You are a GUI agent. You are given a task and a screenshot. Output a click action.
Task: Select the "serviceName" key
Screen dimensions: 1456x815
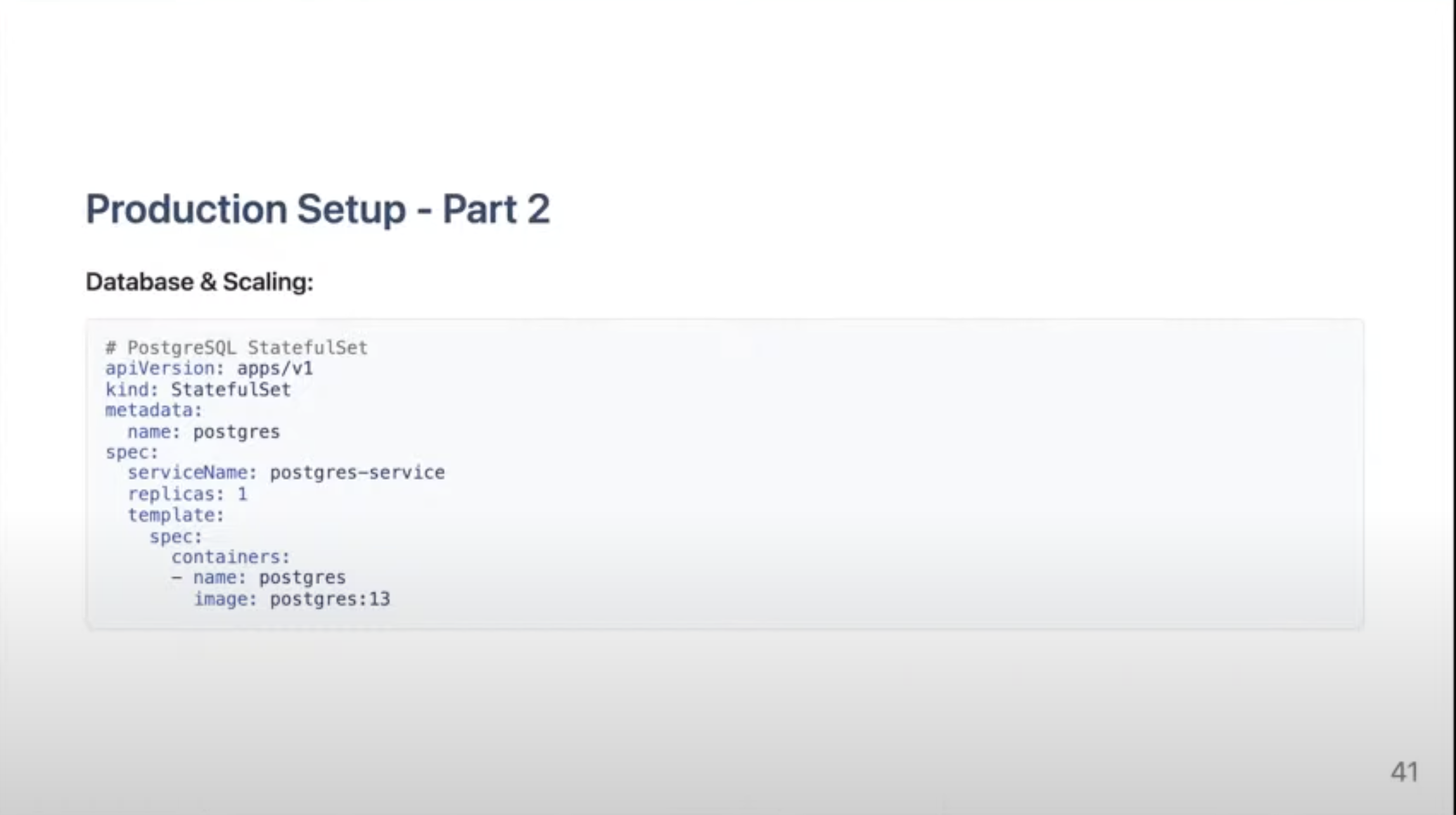tap(188, 473)
